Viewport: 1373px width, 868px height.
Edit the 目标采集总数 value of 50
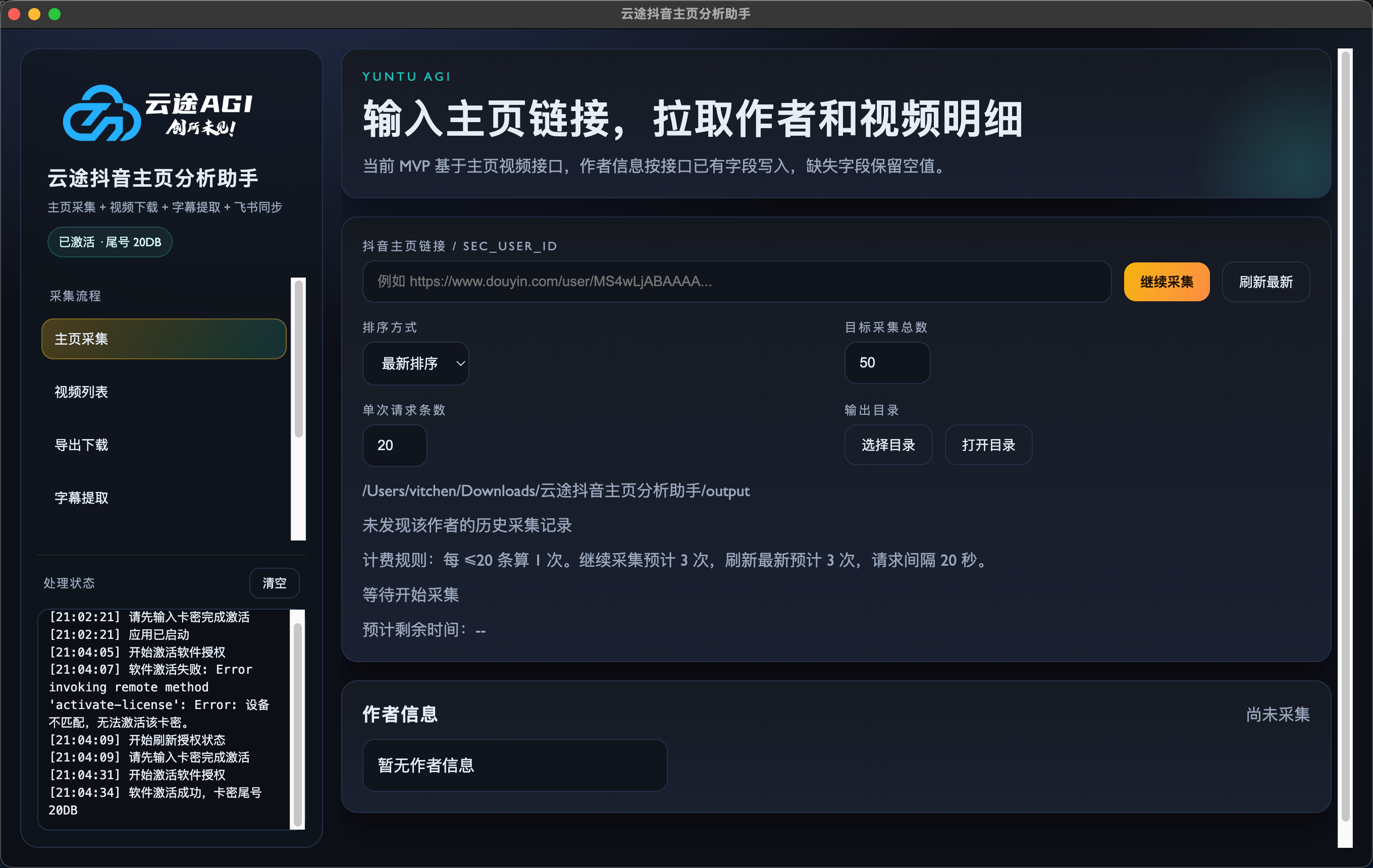click(x=886, y=362)
